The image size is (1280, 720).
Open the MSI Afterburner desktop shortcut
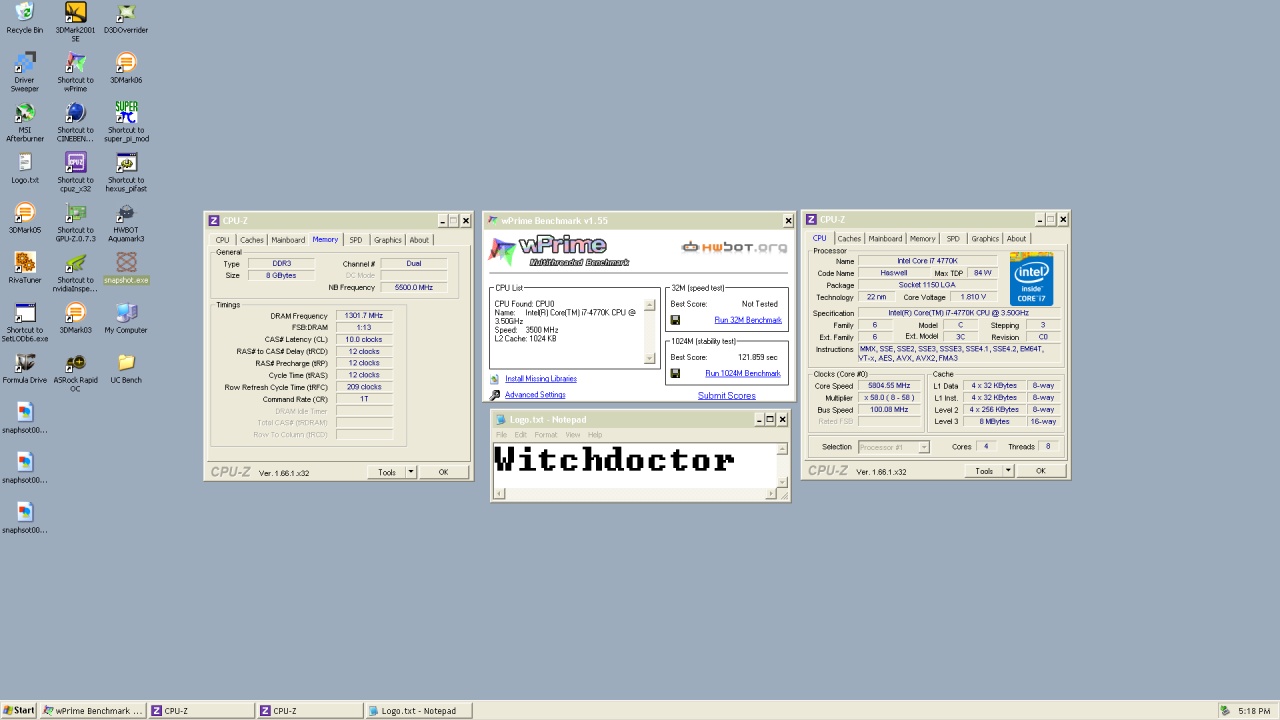25,114
